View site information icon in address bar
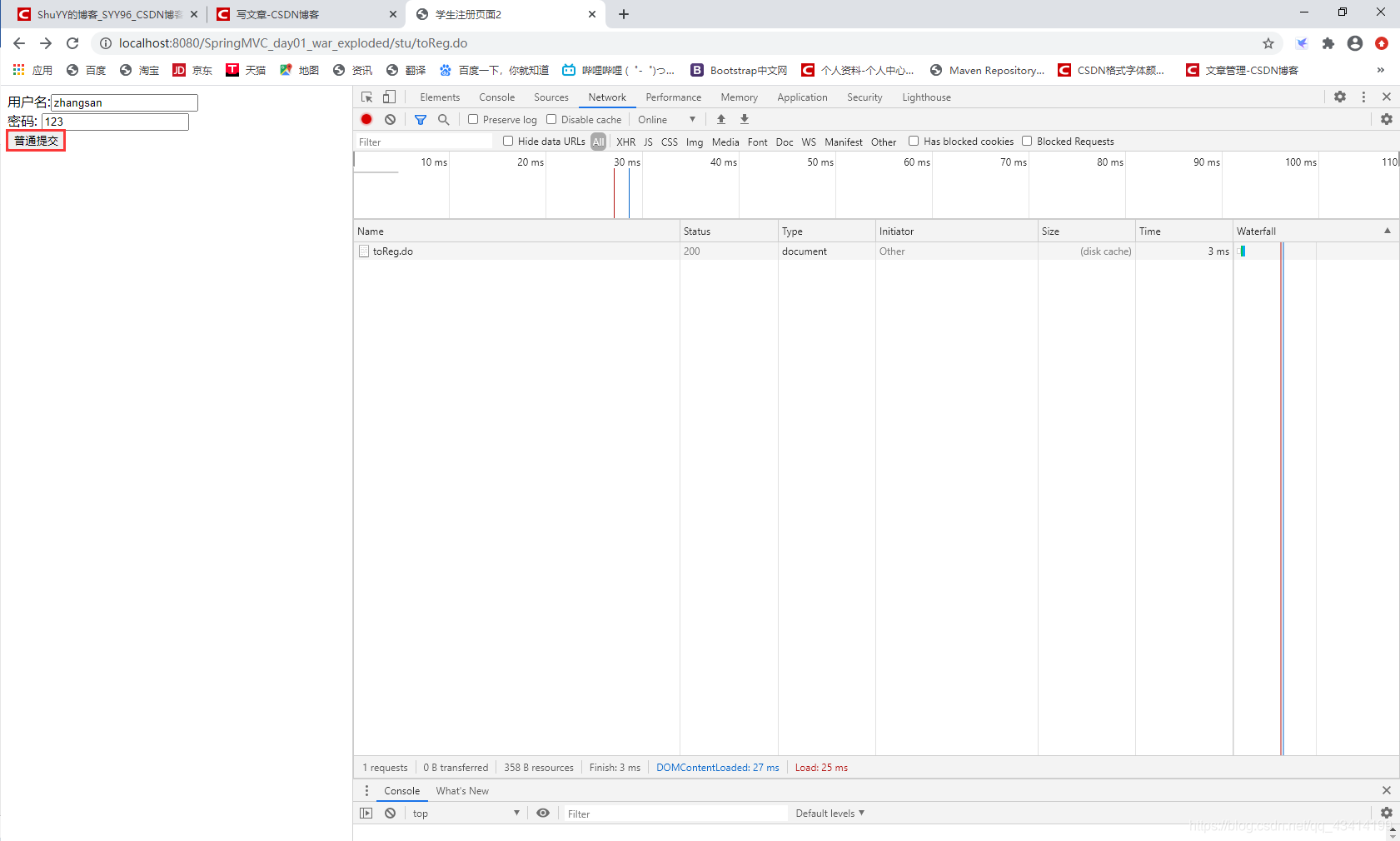Screen dimensions: 1400x841 tap(106, 43)
